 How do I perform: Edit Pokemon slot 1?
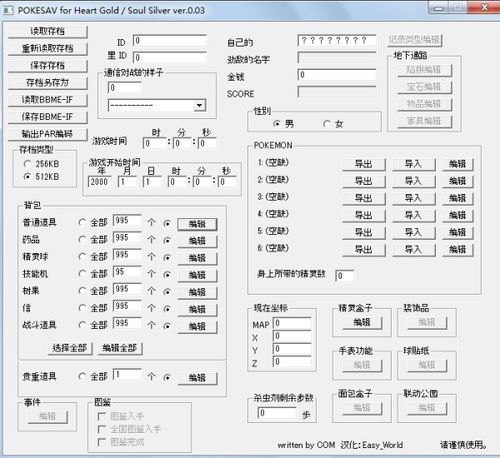[x=457, y=164]
